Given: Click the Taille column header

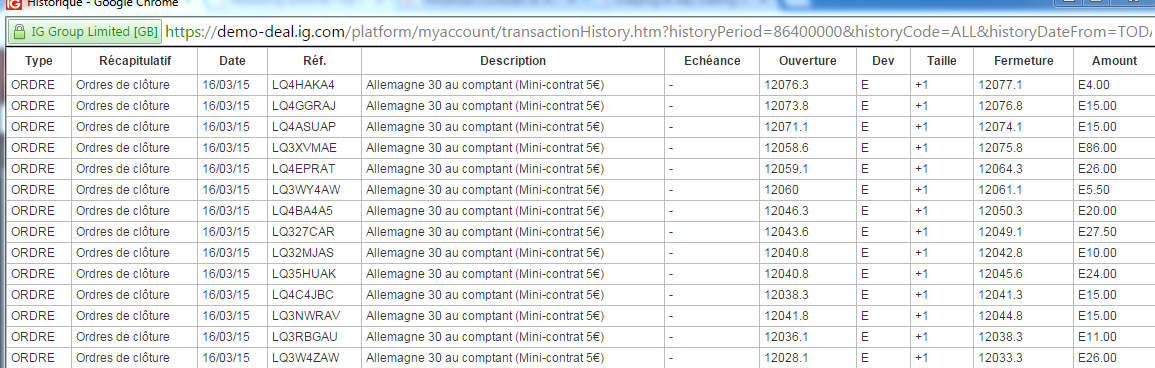Looking at the screenshot, I should click(941, 61).
